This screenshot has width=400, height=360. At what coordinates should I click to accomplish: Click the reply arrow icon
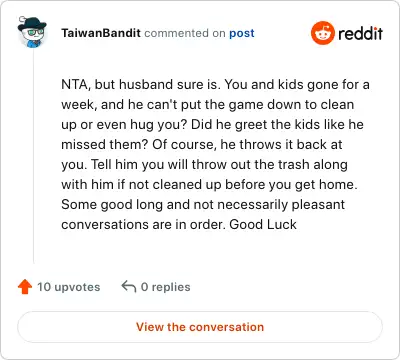129,286
